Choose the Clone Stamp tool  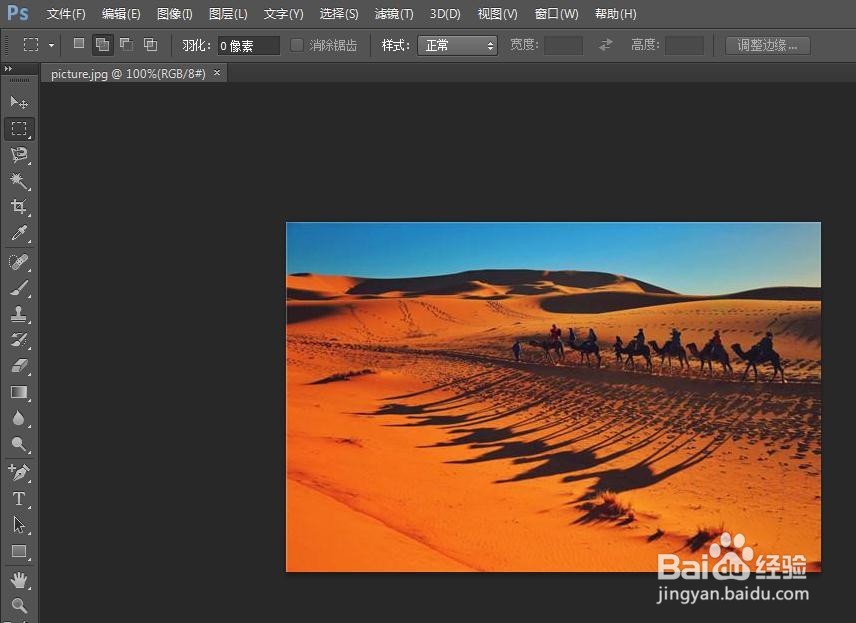point(18,313)
